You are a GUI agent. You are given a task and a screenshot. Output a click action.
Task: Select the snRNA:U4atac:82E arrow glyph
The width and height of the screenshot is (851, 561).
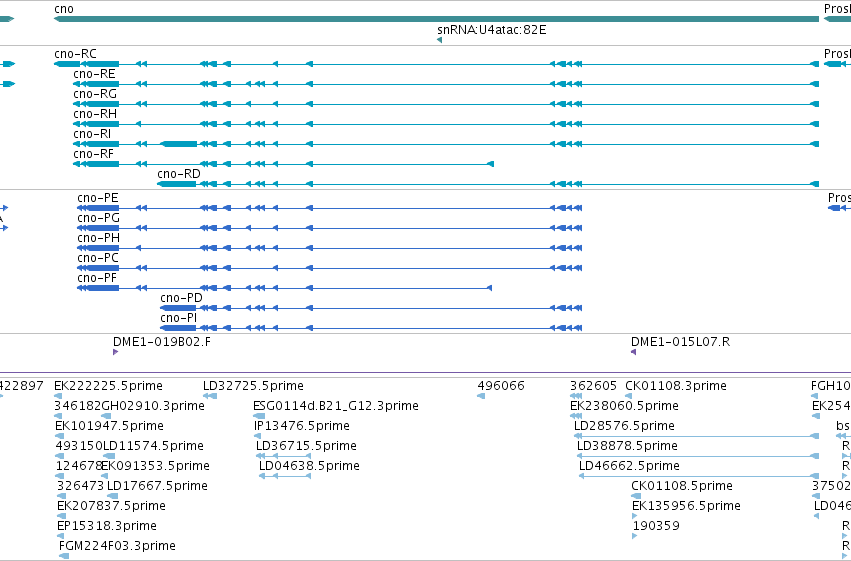coord(440,40)
